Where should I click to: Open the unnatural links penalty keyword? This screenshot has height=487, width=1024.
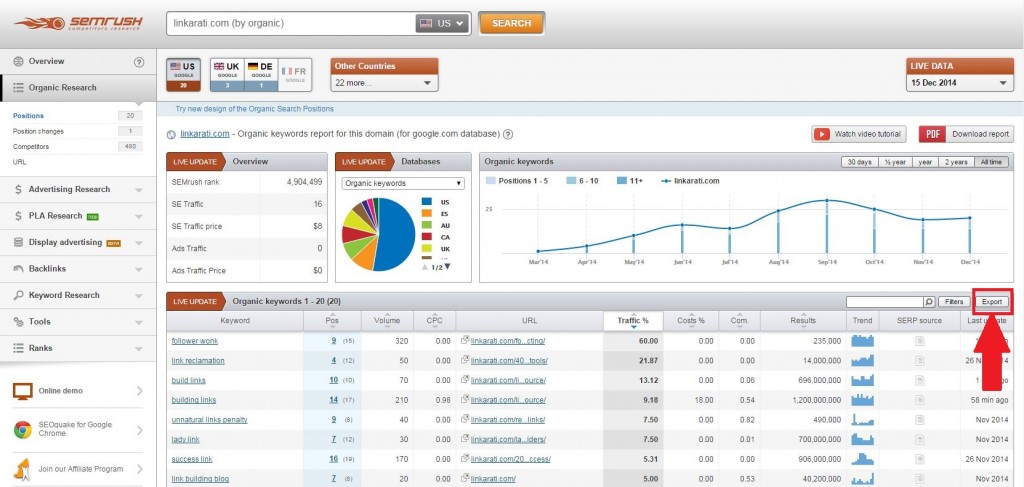210,419
